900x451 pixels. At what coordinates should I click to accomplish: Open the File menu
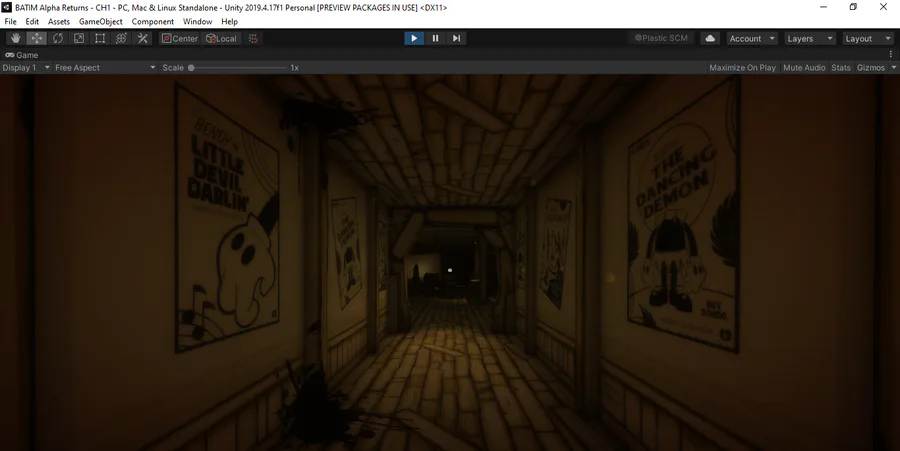[10, 21]
